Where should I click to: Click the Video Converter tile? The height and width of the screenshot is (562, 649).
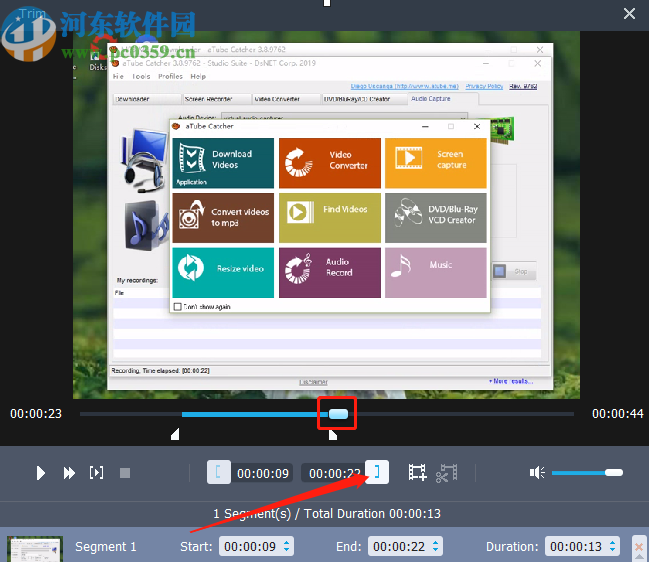point(330,163)
